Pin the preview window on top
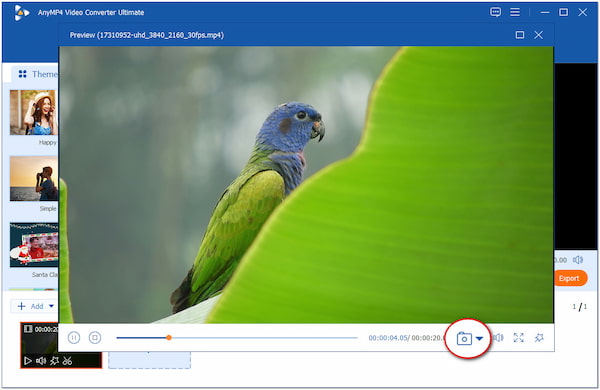Screen dimensions: 600x390 coord(539,338)
